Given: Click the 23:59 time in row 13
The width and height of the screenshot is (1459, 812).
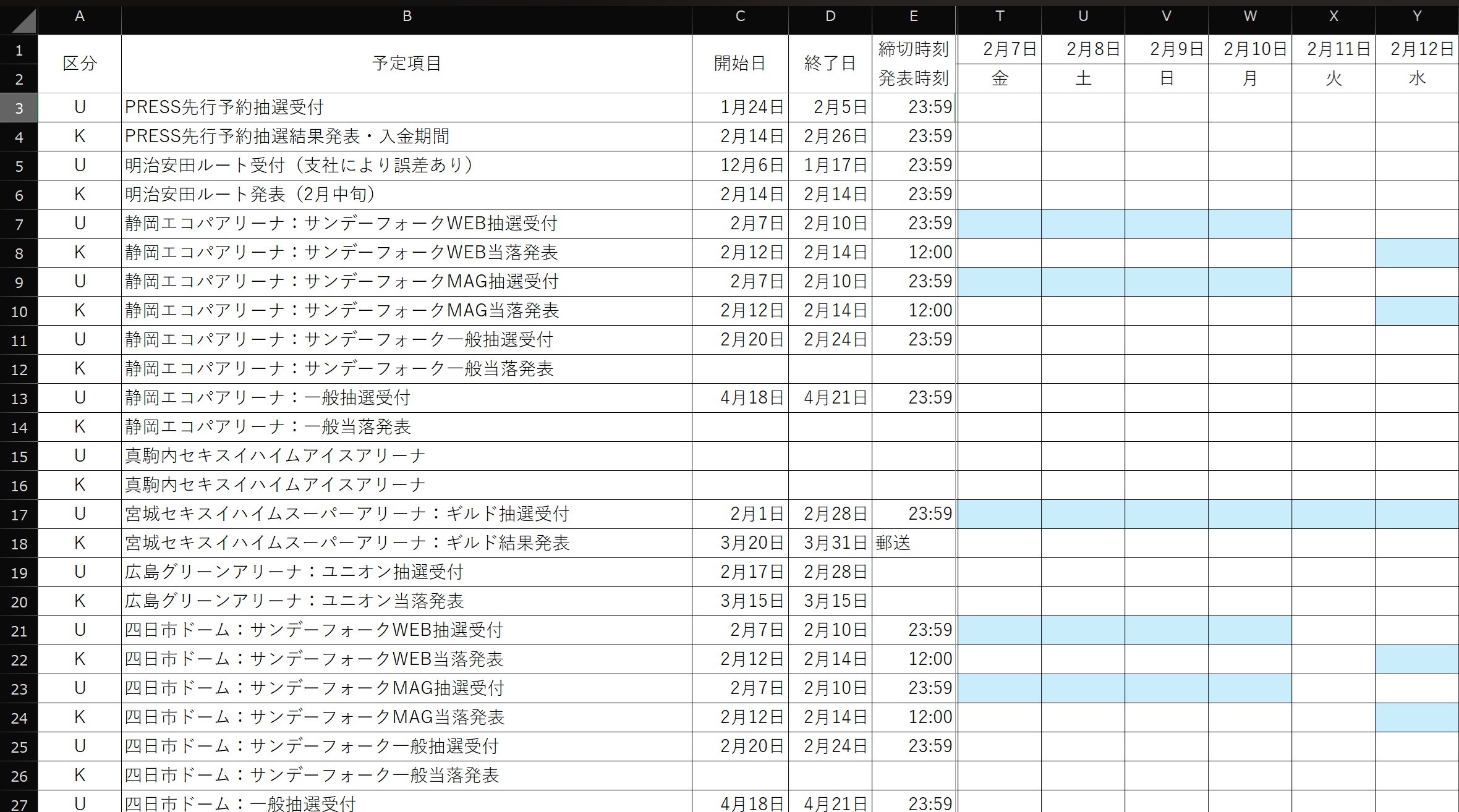Looking at the screenshot, I should pos(914,398).
